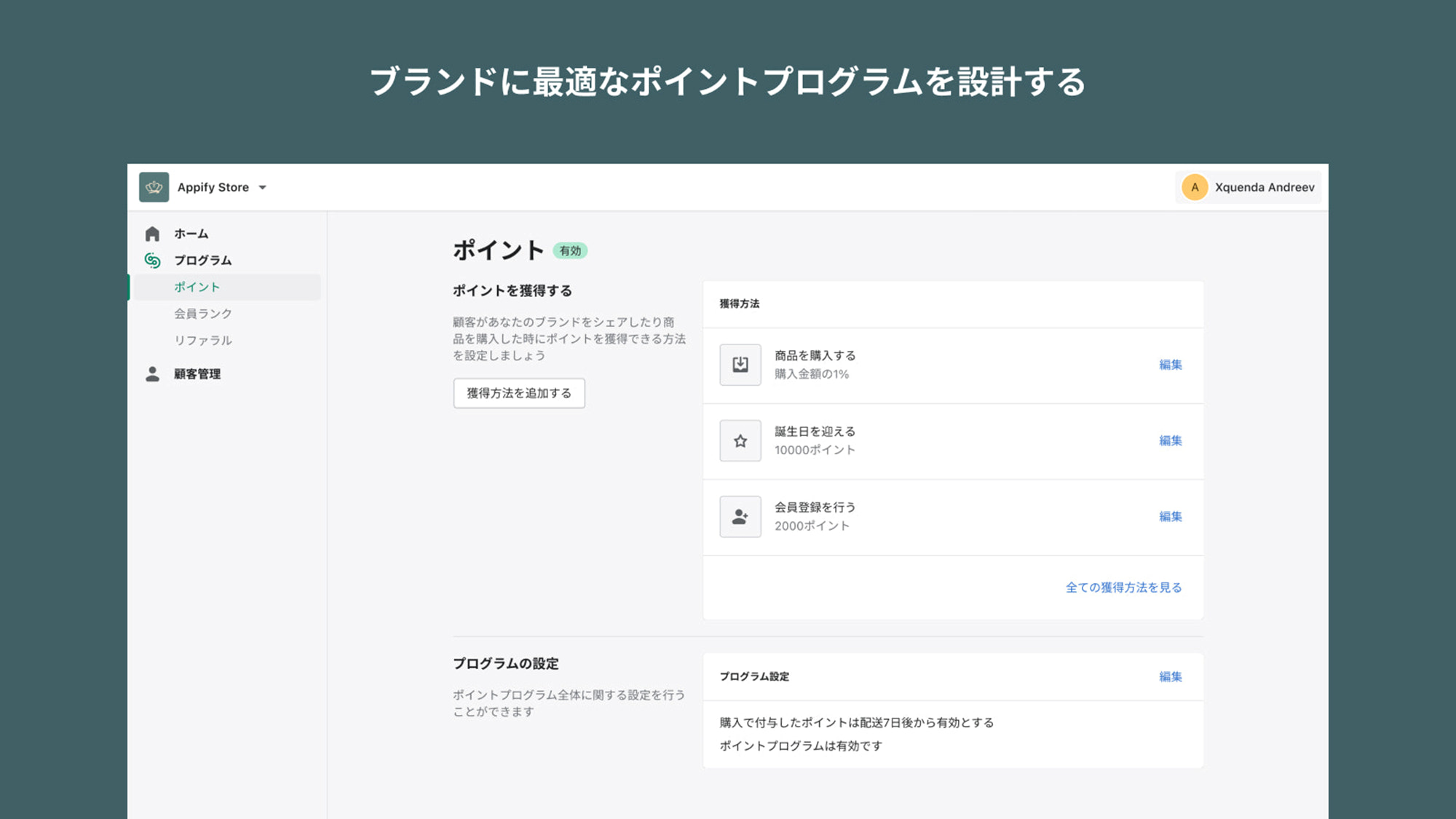Click the purchase box icon for 商品を購入する

pyautogui.click(x=740, y=365)
